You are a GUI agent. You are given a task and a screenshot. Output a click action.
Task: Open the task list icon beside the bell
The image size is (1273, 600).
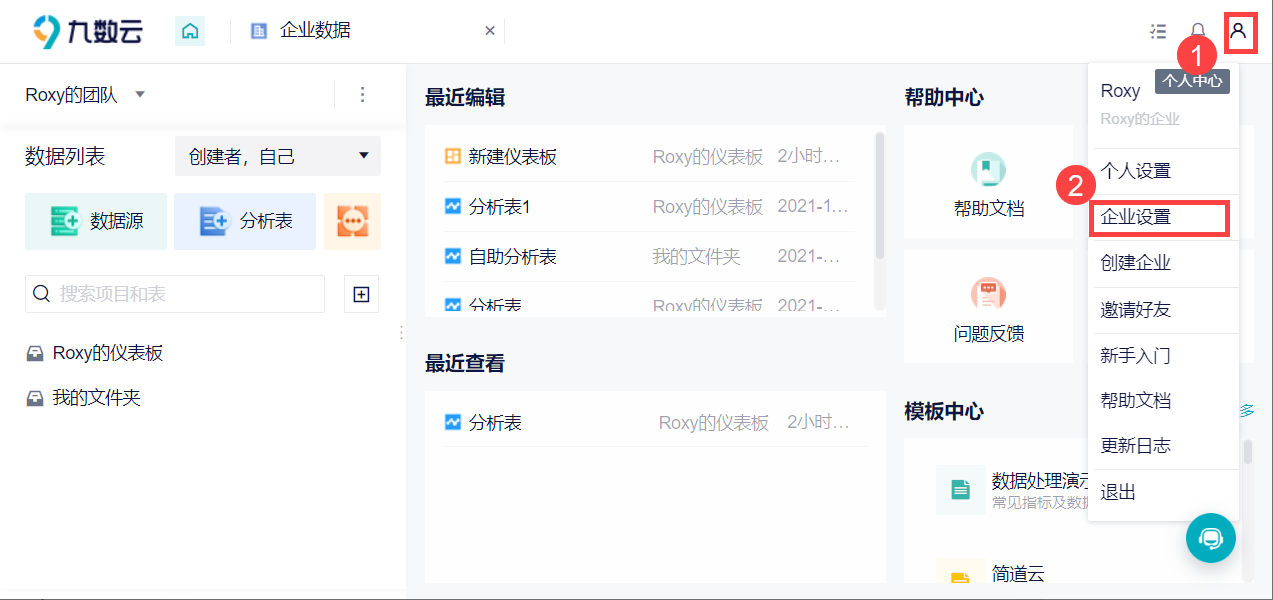[x=1158, y=32]
